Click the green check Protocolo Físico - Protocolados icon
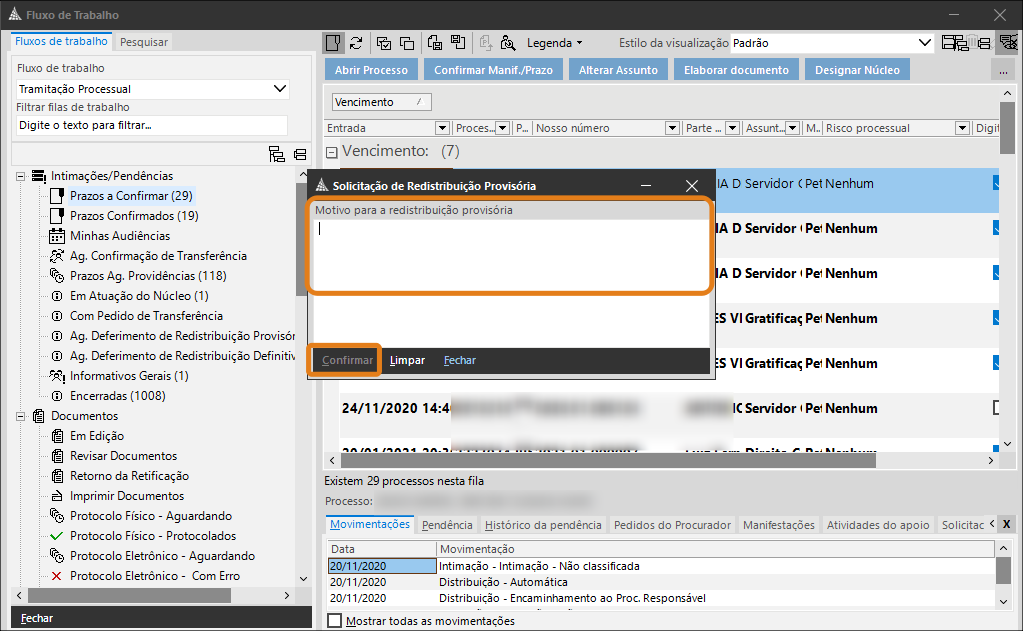The height and width of the screenshot is (631, 1023). tap(57, 536)
